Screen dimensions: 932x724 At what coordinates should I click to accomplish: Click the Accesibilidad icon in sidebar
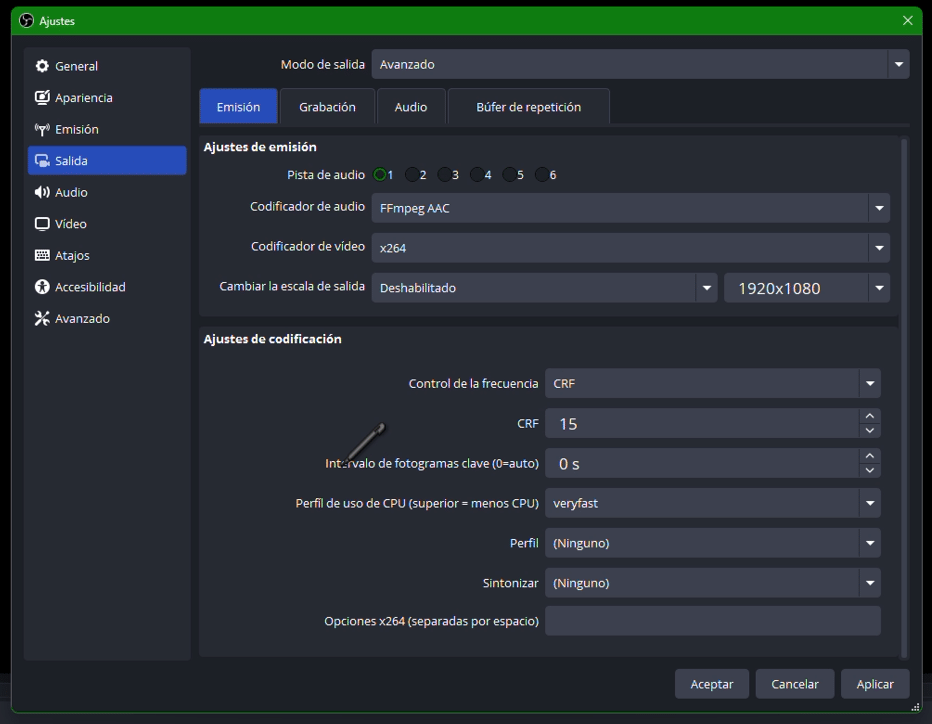click(42, 287)
